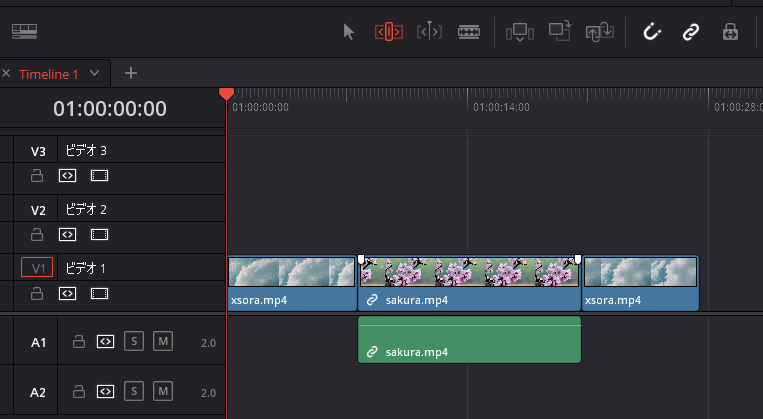Viewport: 763px width, 419px height.
Task: Toggle the Position Lock icon
Action: [730, 32]
